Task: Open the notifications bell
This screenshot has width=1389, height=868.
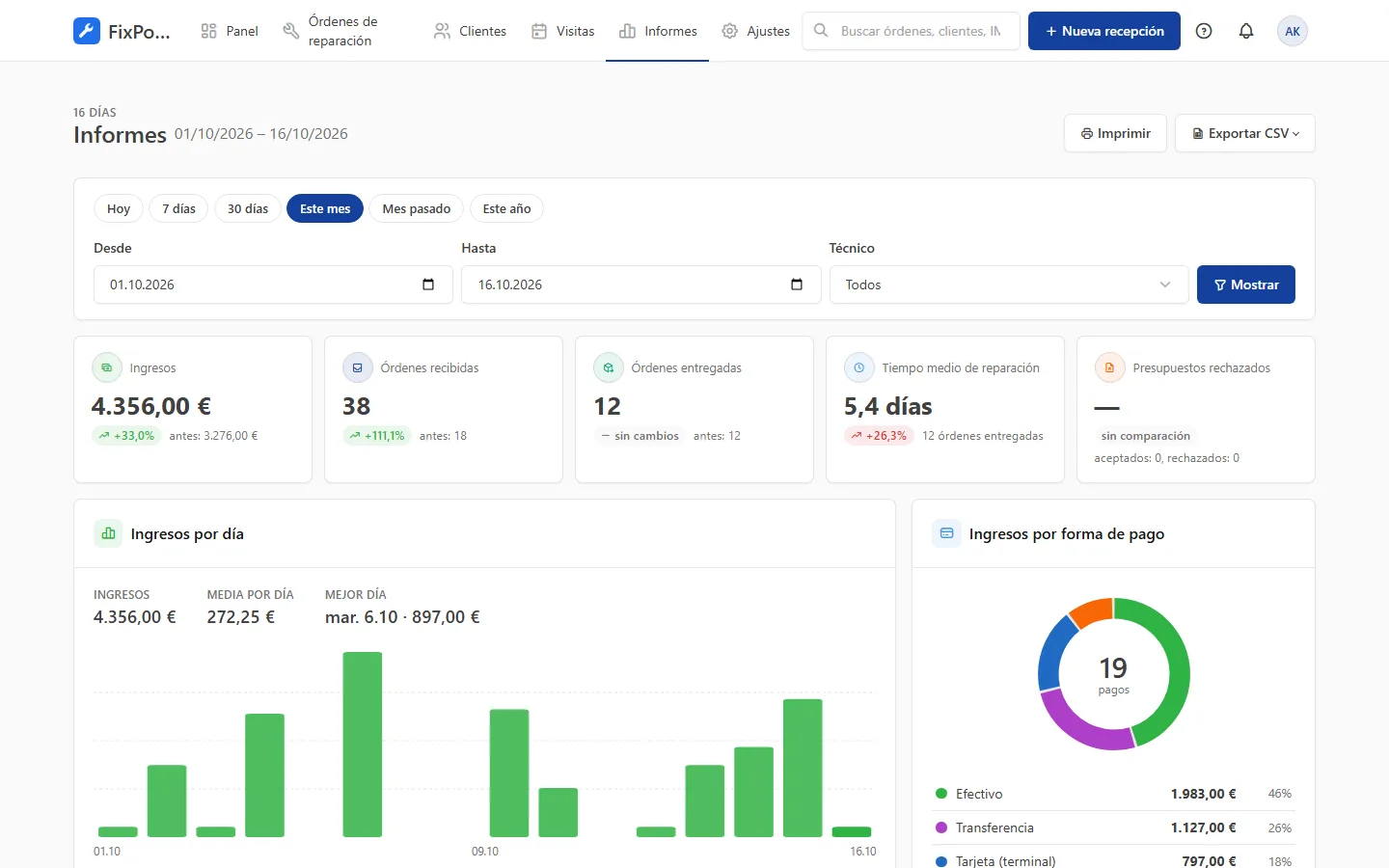Action: click(x=1246, y=31)
